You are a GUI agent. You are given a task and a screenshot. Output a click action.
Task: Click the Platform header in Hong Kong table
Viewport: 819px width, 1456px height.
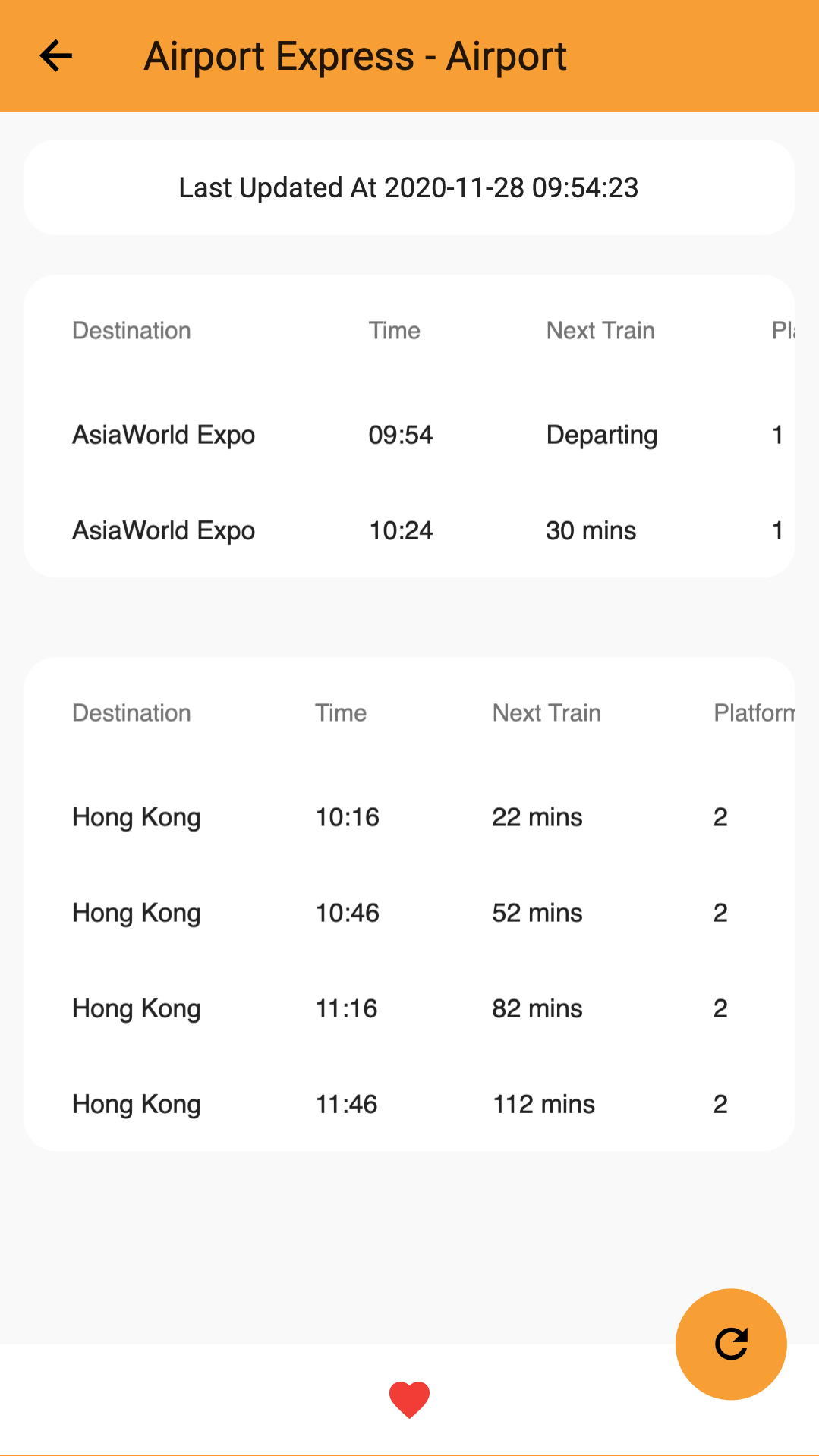pos(754,713)
